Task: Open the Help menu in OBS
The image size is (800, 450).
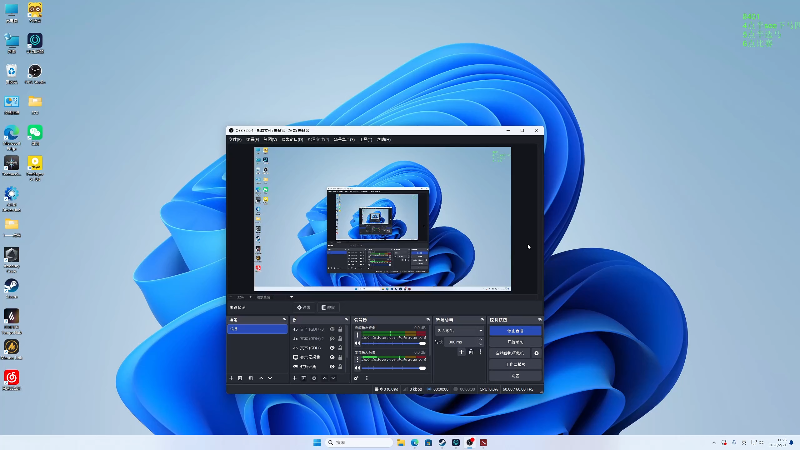Action: [382, 140]
